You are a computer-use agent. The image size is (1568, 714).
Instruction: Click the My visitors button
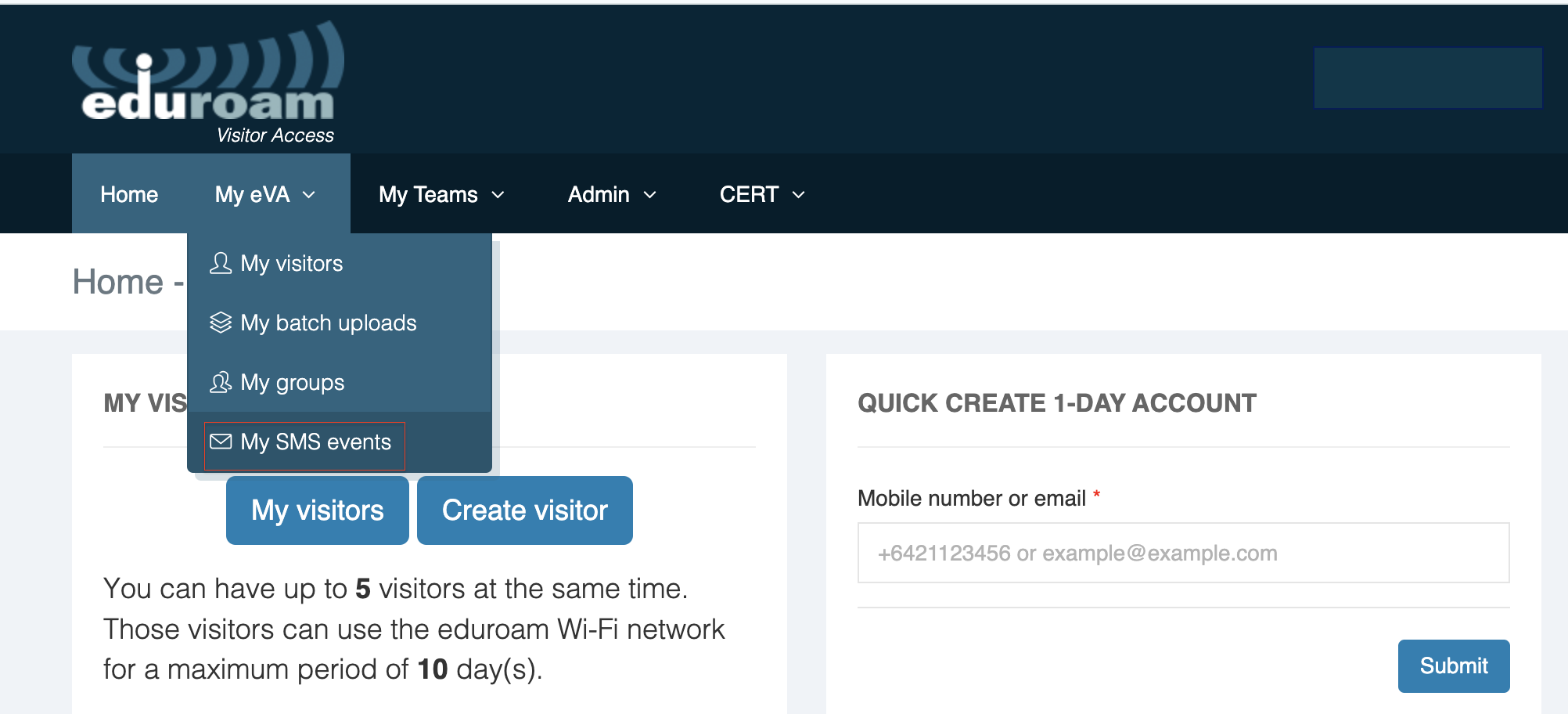[317, 510]
